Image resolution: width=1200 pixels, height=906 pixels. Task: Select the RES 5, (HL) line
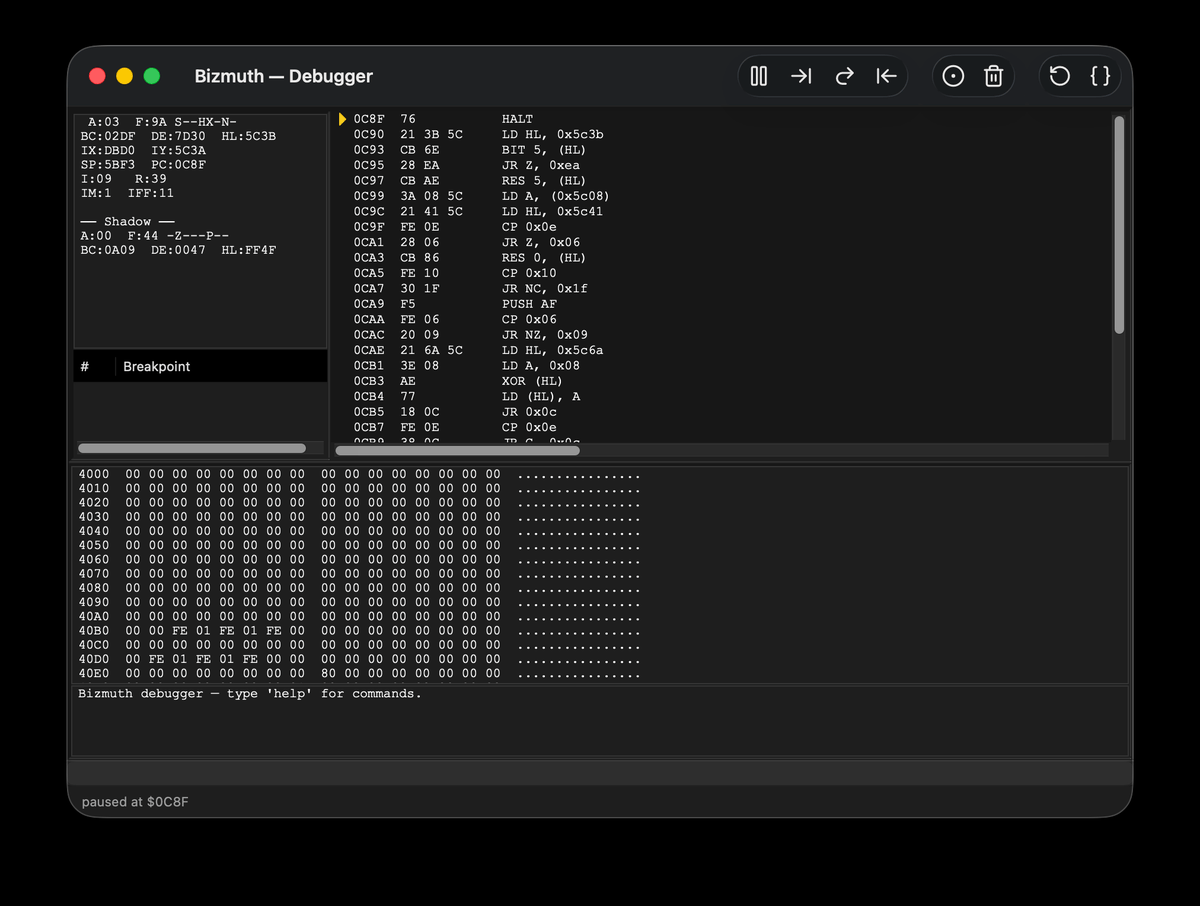tap(470, 181)
